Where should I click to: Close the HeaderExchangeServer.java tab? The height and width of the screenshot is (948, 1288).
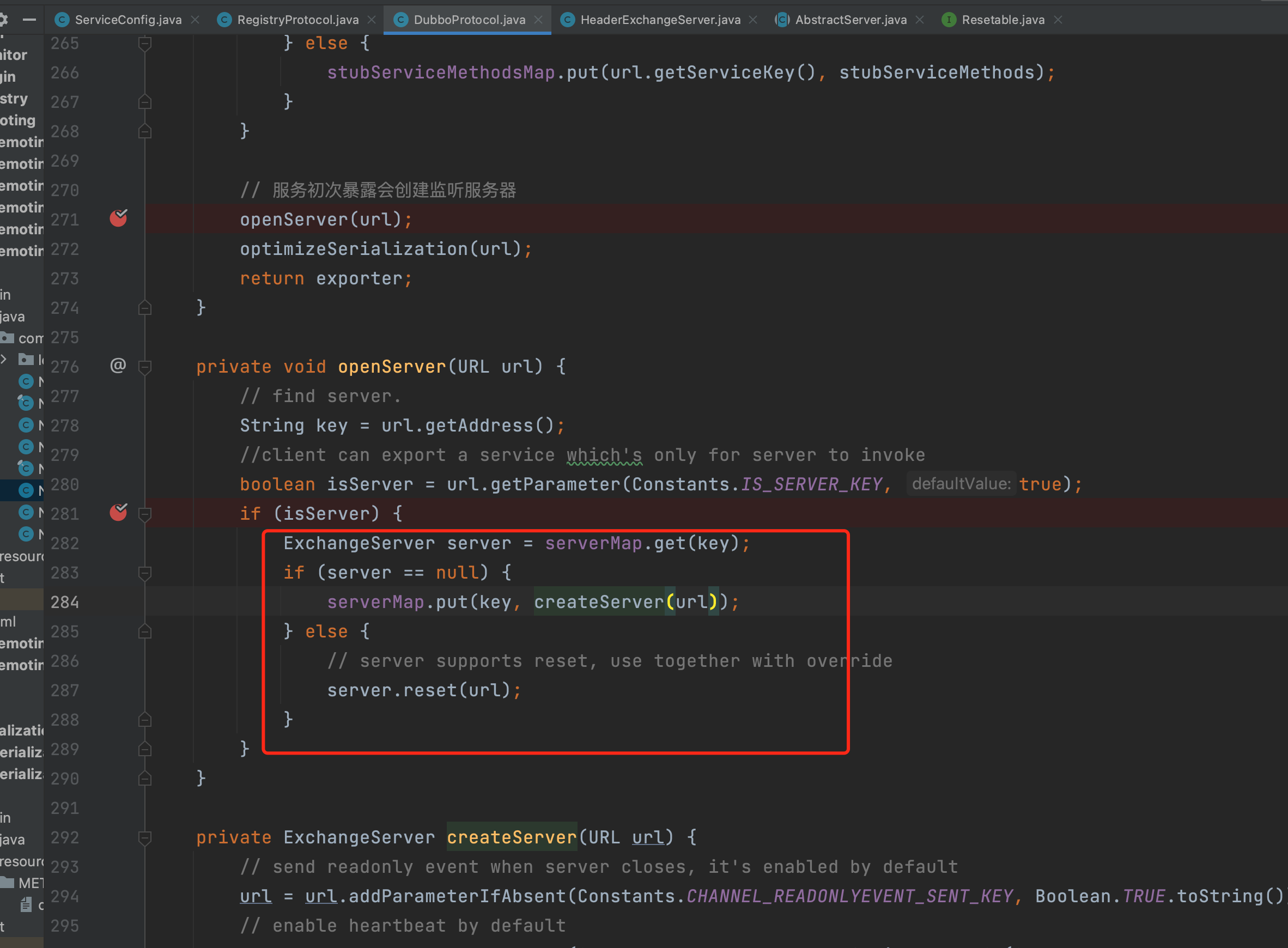coord(754,20)
